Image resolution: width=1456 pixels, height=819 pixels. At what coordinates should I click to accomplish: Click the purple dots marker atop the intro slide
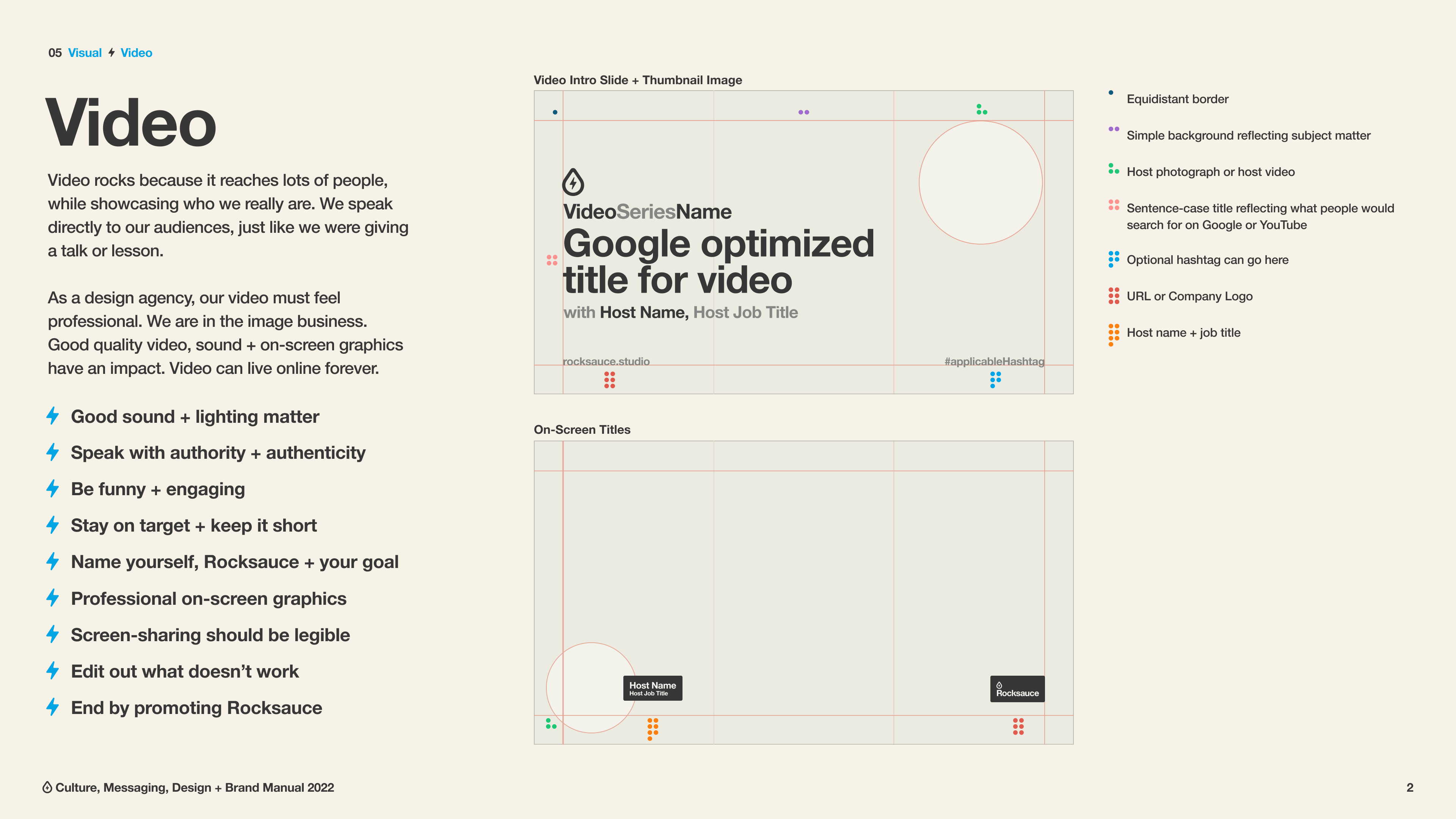coord(804,112)
